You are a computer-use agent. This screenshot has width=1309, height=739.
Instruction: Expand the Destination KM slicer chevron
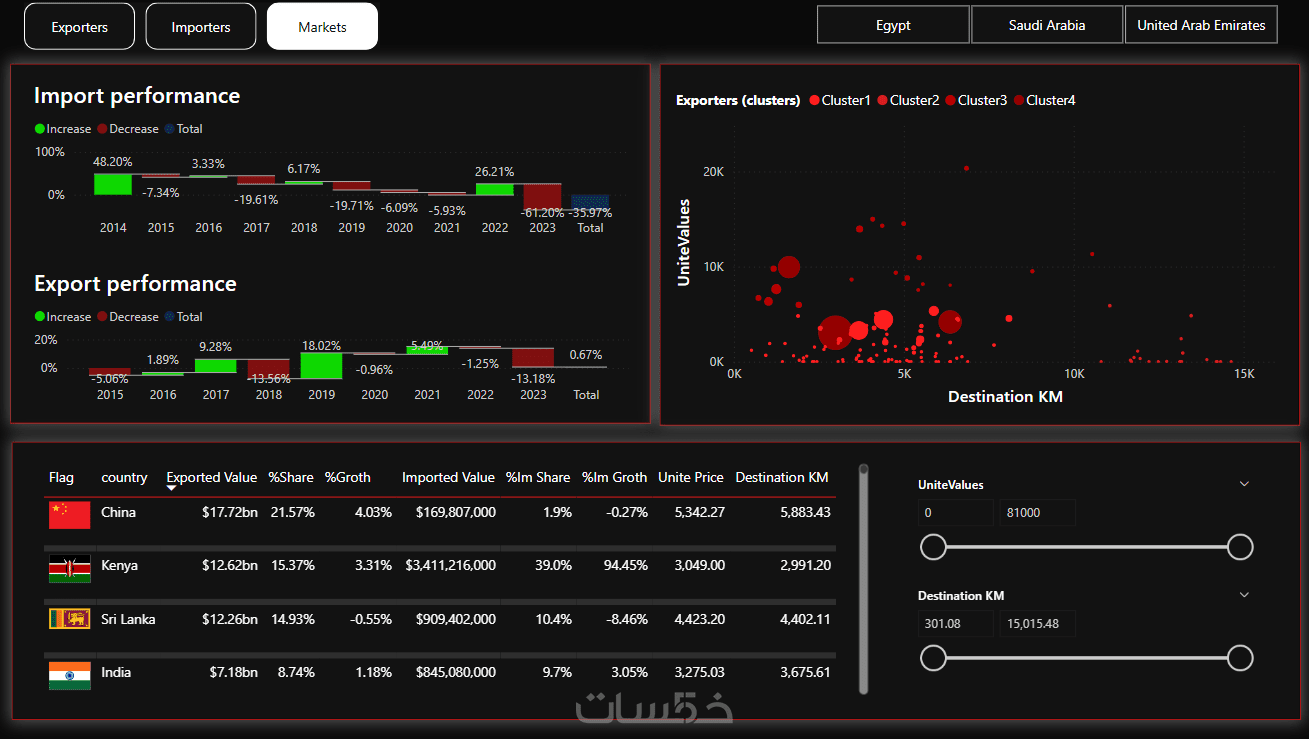(1245, 595)
